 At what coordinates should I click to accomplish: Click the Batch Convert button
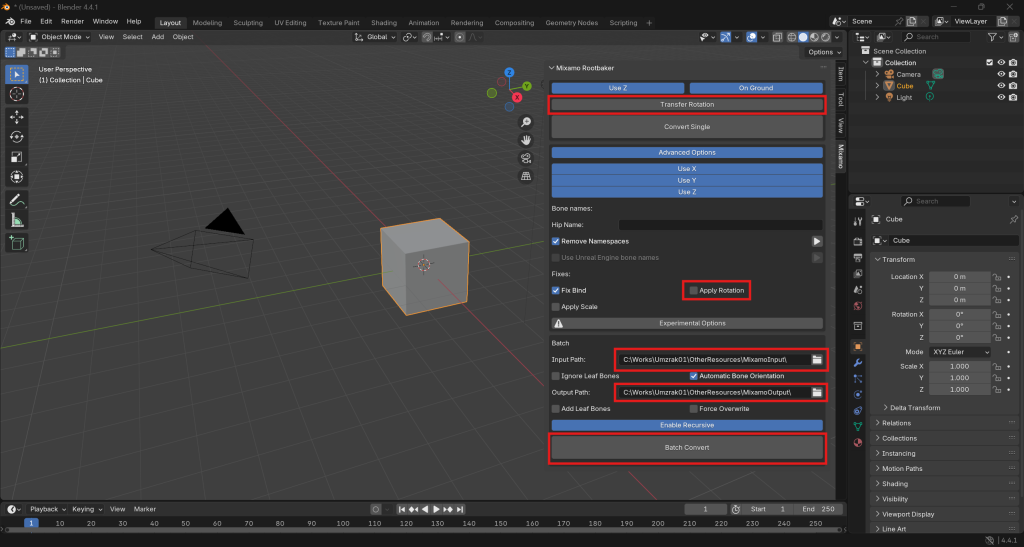tap(687, 448)
